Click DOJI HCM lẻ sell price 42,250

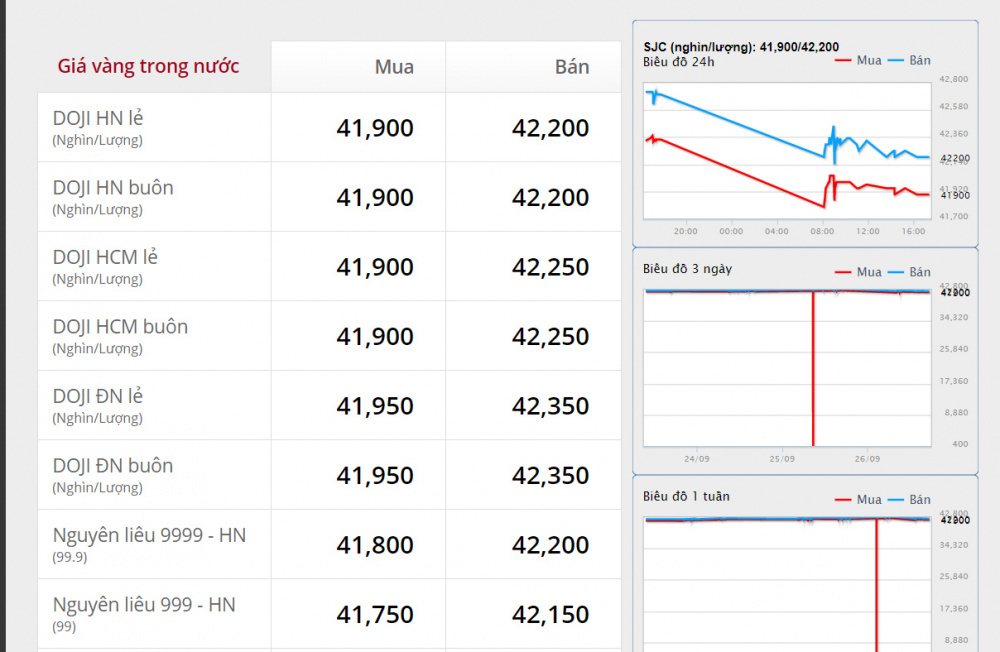pos(550,267)
